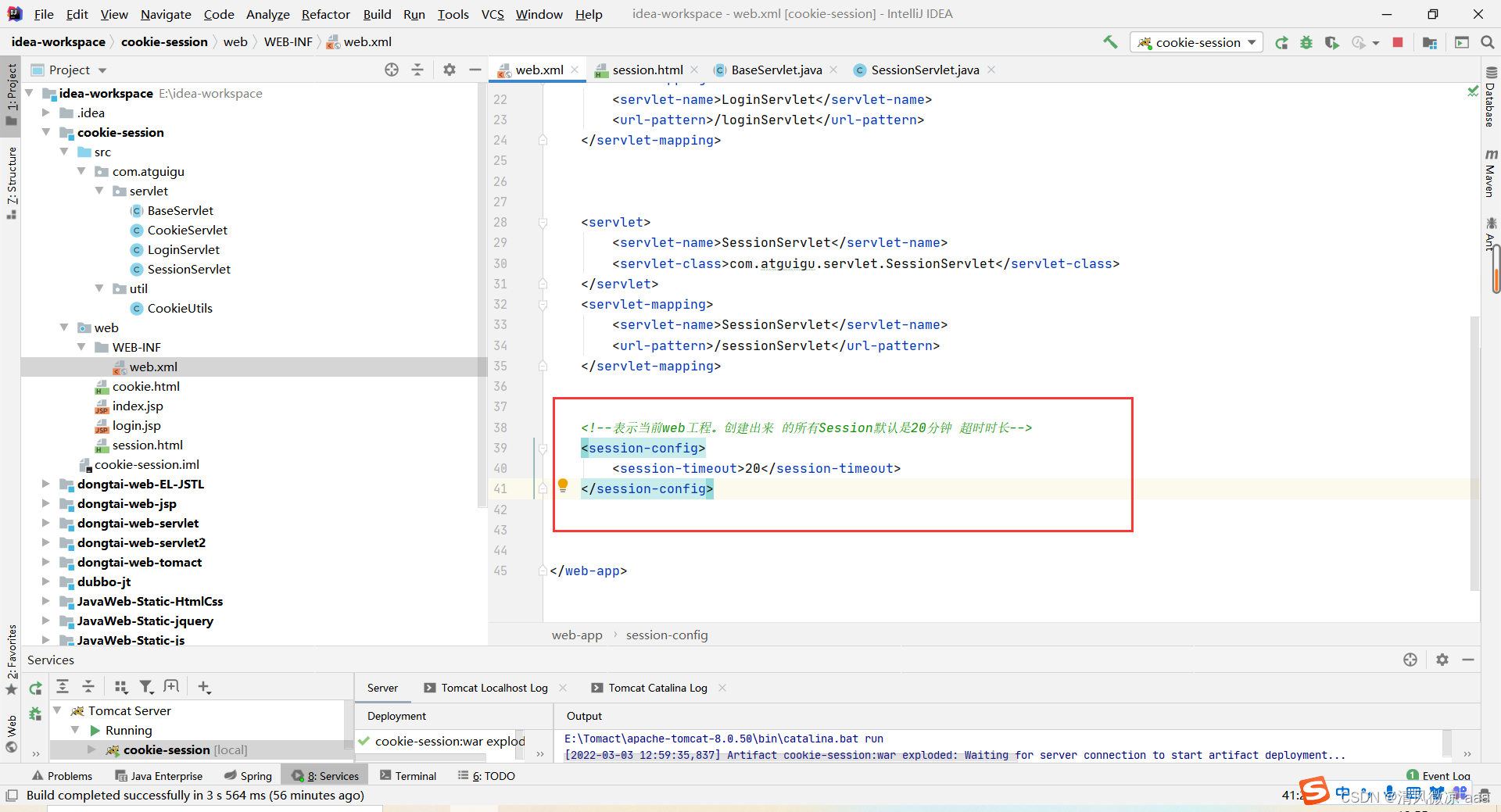Select cookie-session.iml file in tree
1501x812 pixels.
[x=146, y=464]
